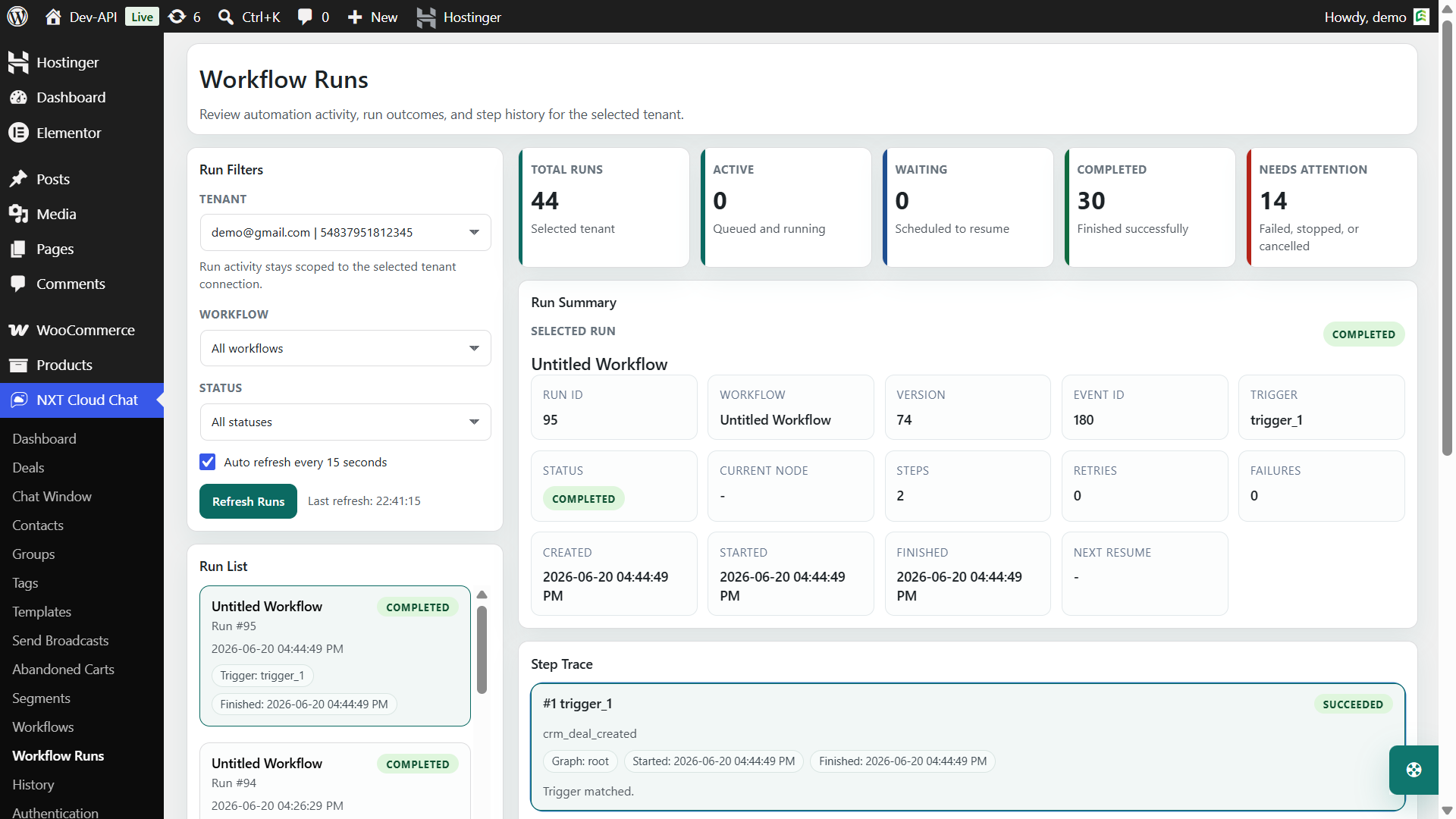Click the Completed stat card showing 30
Image resolution: width=1456 pixels, height=819 pixels.
1150,207
